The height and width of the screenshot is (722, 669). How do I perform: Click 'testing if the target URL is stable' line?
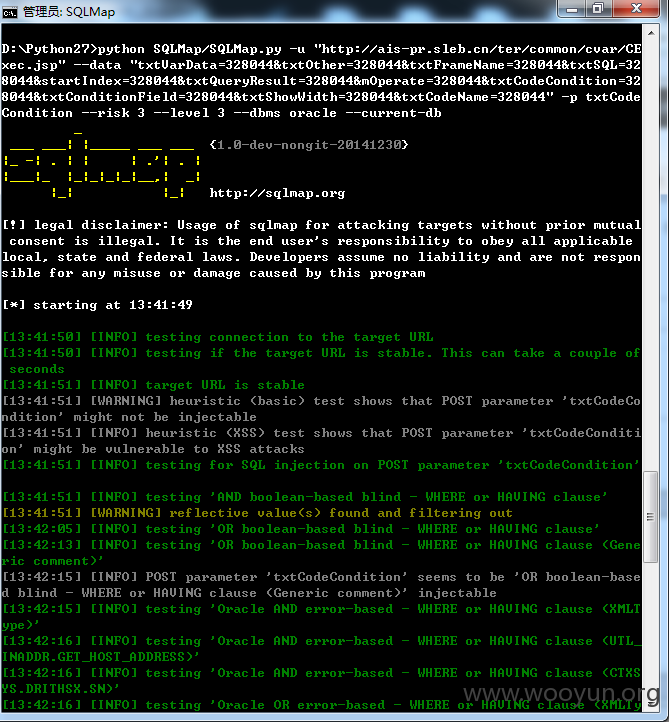321,361
